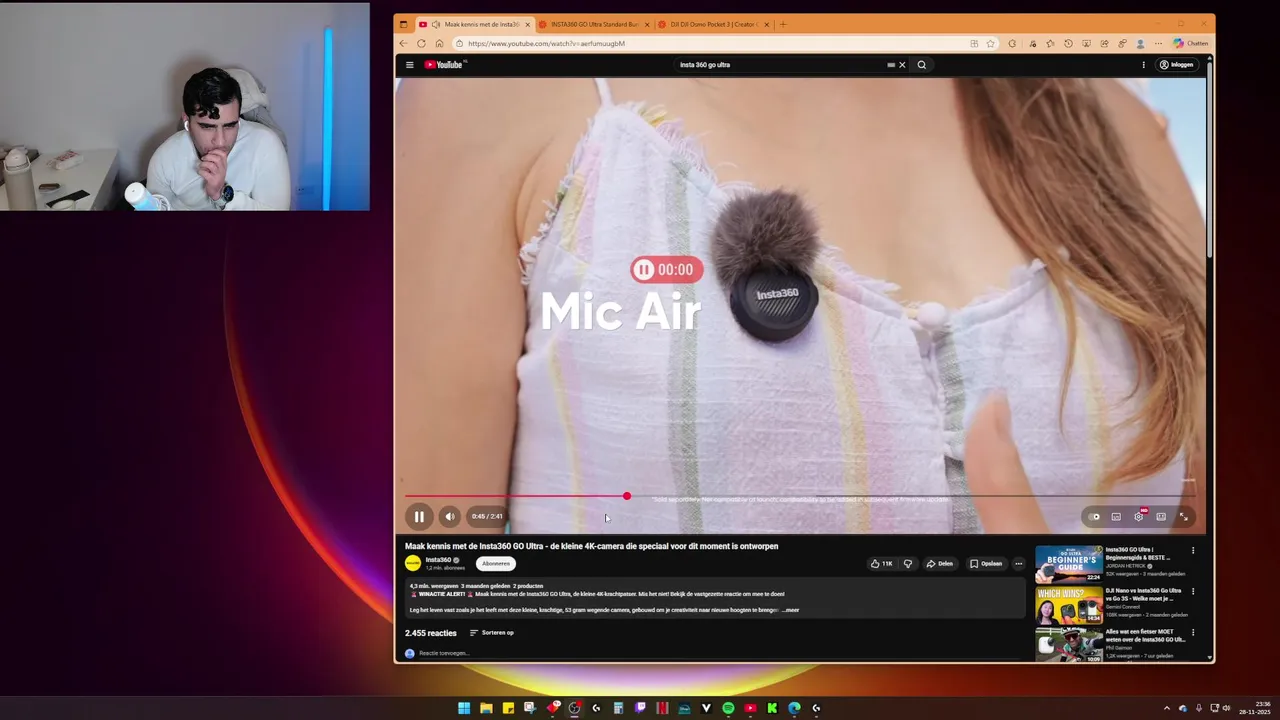Open File Explorer from the taskbar
Screen dimensions: 1280x720
coord(486,708)
